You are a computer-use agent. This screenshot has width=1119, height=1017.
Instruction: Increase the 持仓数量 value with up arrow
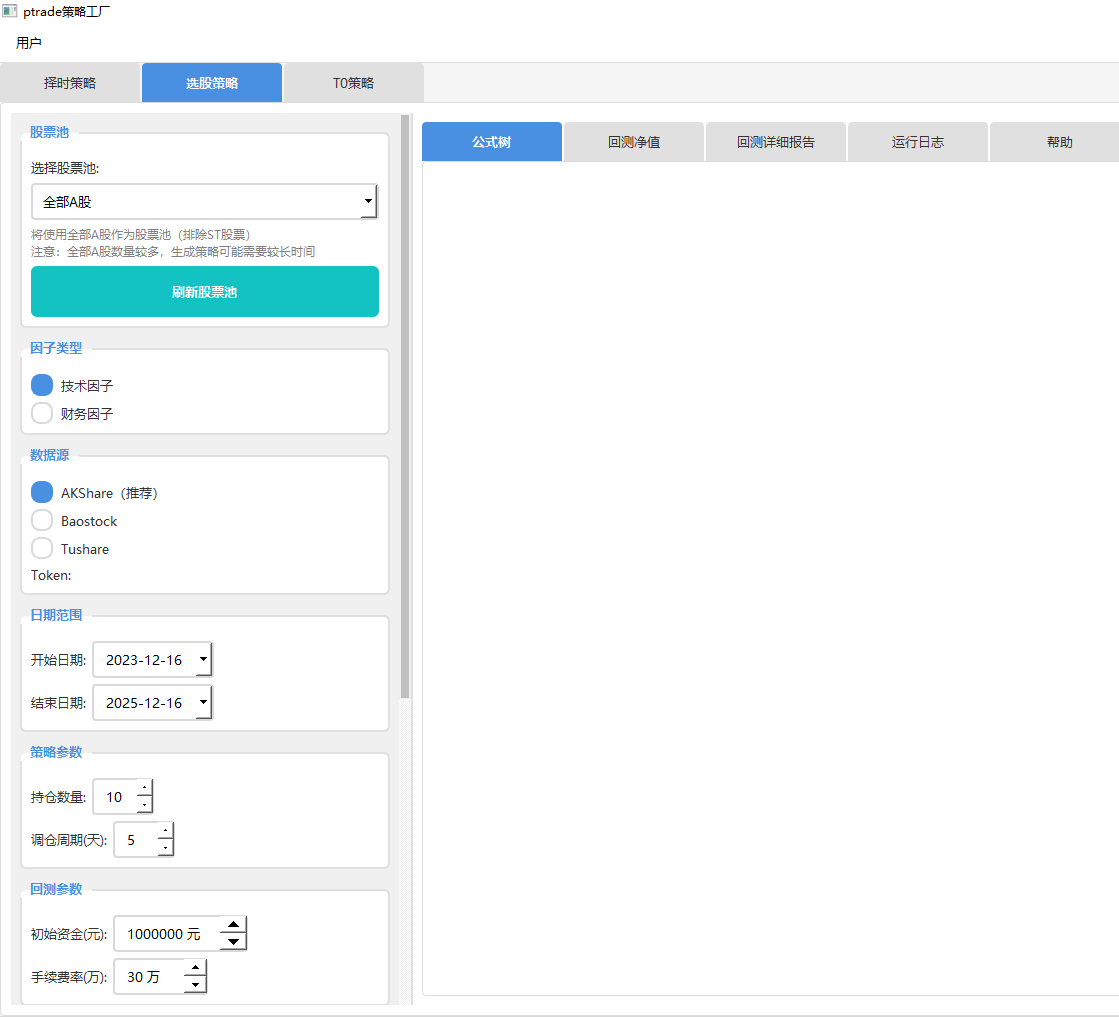(x=144, y=788)
